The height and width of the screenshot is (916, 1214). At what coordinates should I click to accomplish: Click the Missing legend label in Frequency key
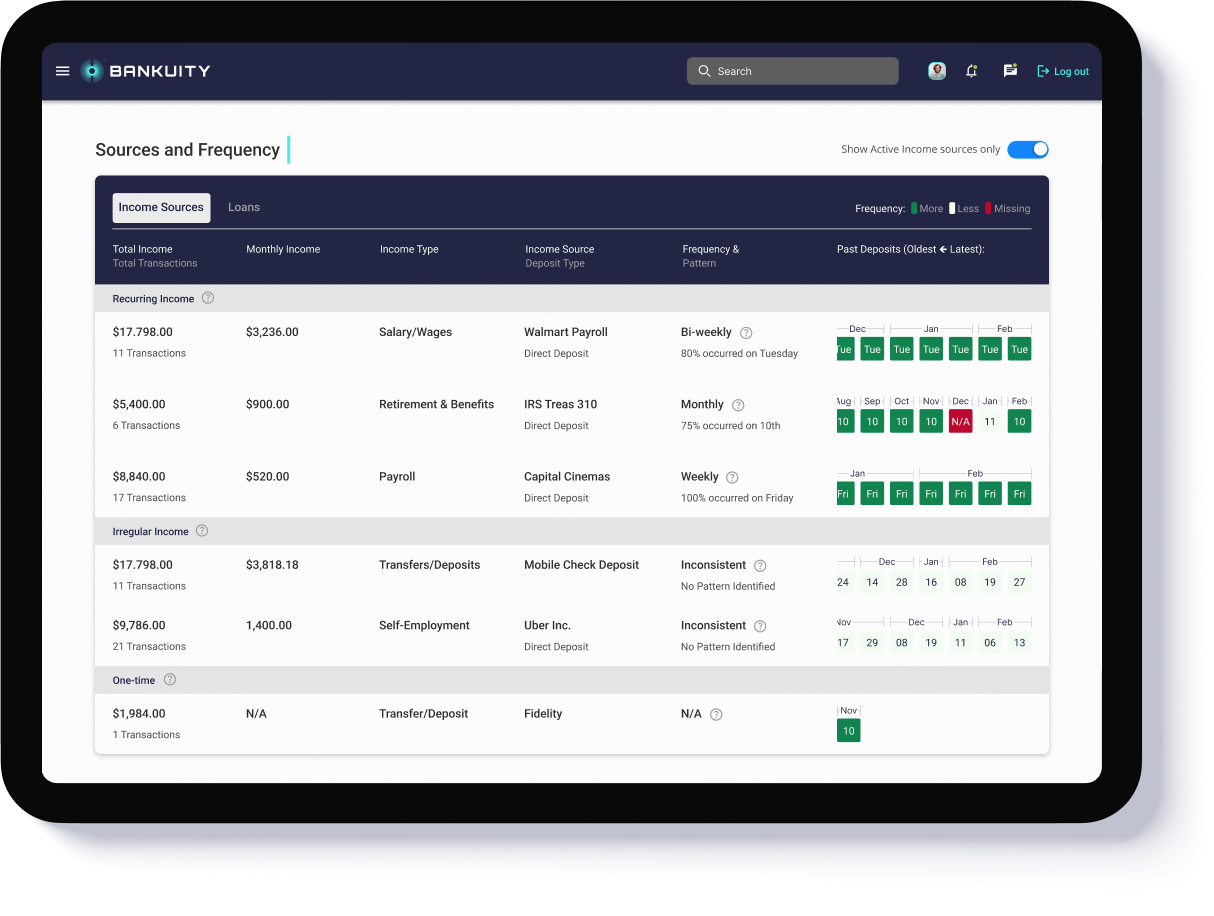pyautogui.click(x=1010, y=208)
